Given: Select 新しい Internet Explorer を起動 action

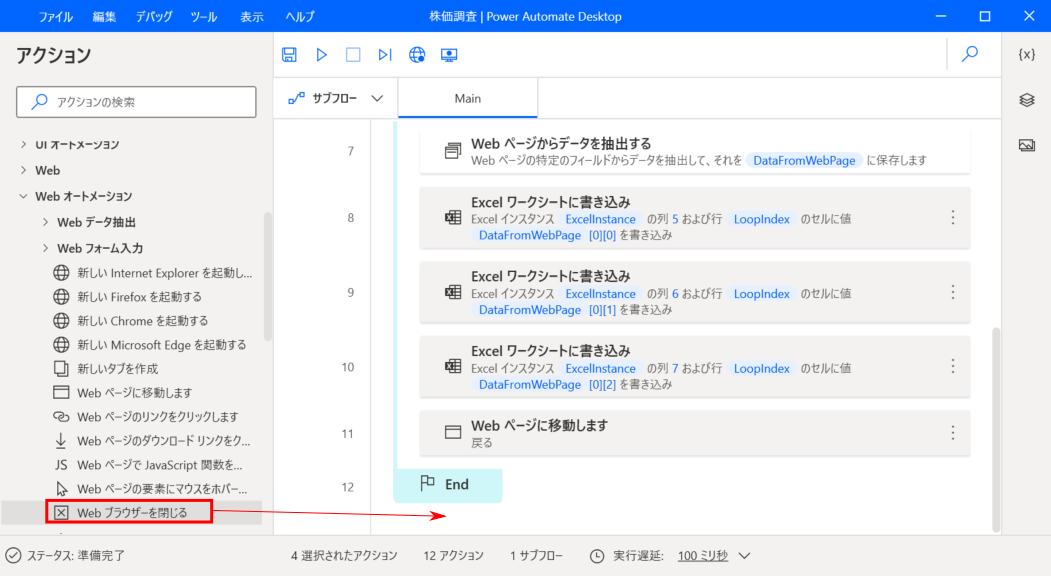Looking at the screenshot, I should click(153, 273).
